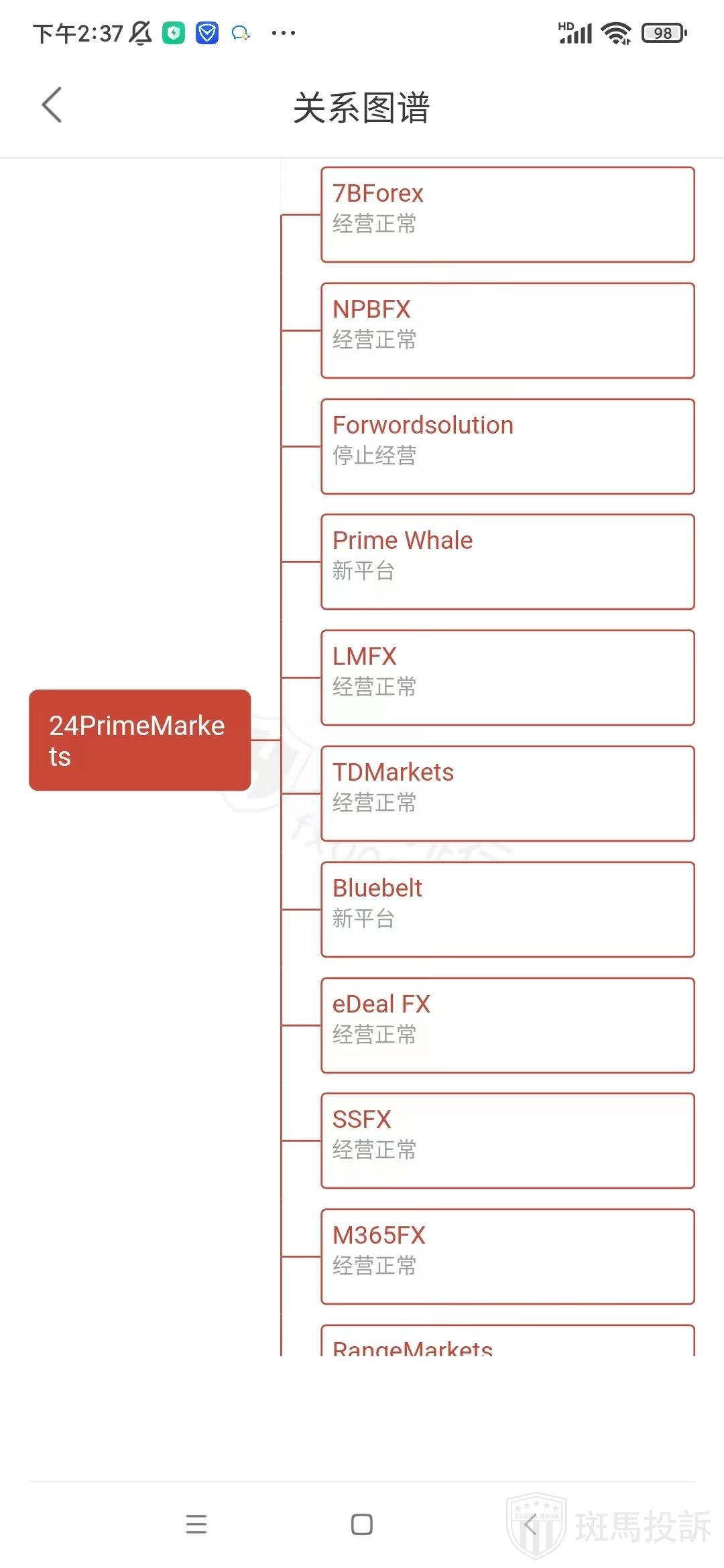Open the Prime Whale card

point(507,562)
